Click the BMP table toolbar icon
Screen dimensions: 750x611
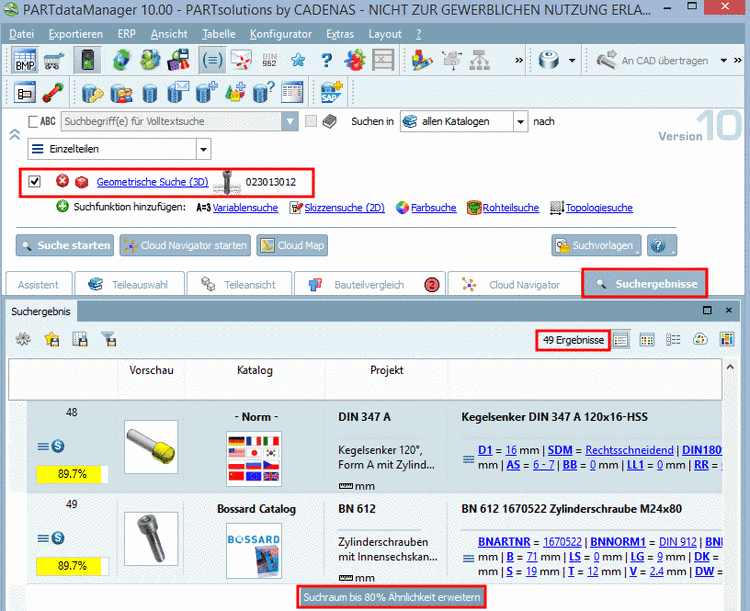point(24,60)
